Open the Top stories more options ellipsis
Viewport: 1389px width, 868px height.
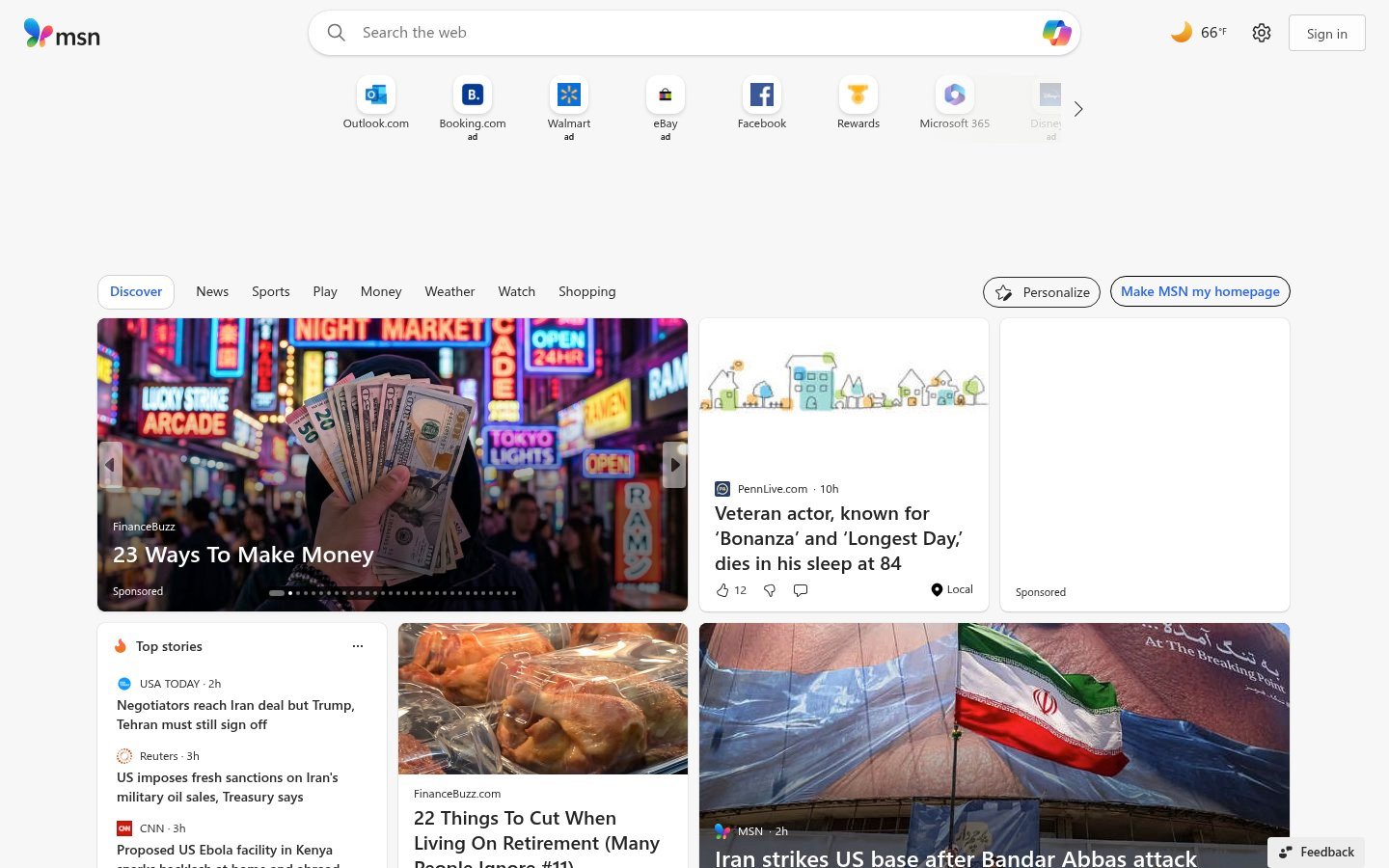tap(358, 646)
